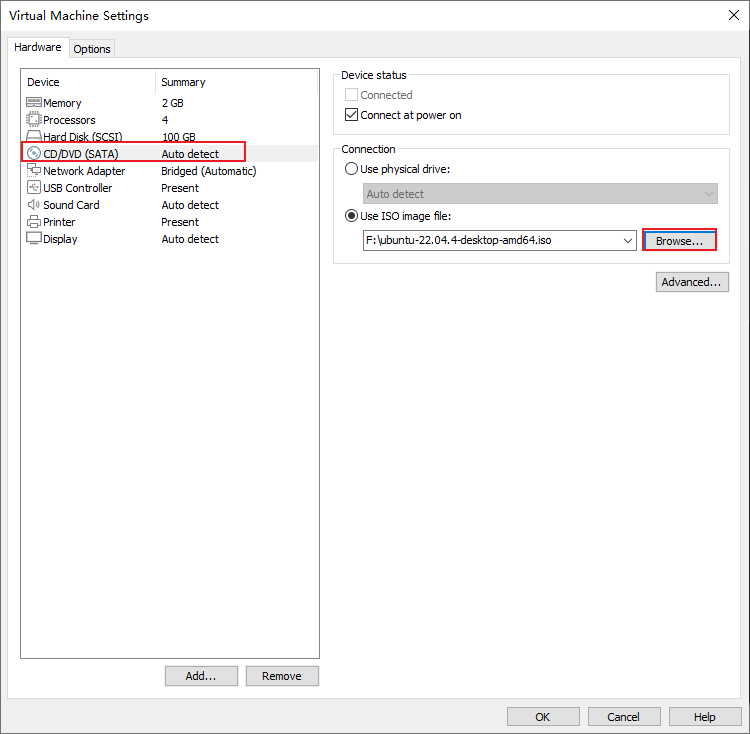Click Present summary for Printer

click(180, 222)
